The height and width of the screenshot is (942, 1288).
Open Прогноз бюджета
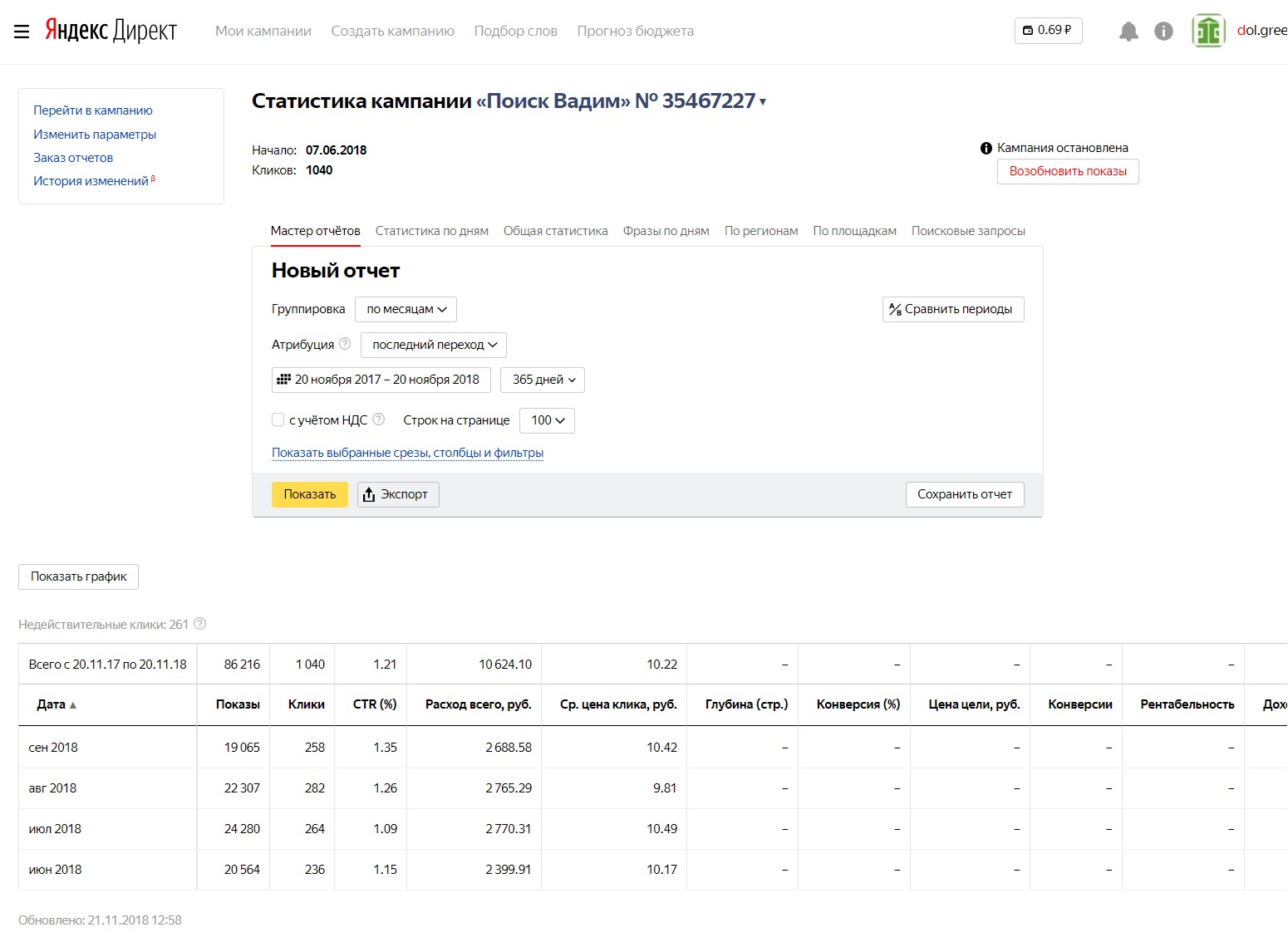pyautogui.click(x=636, y=32)
